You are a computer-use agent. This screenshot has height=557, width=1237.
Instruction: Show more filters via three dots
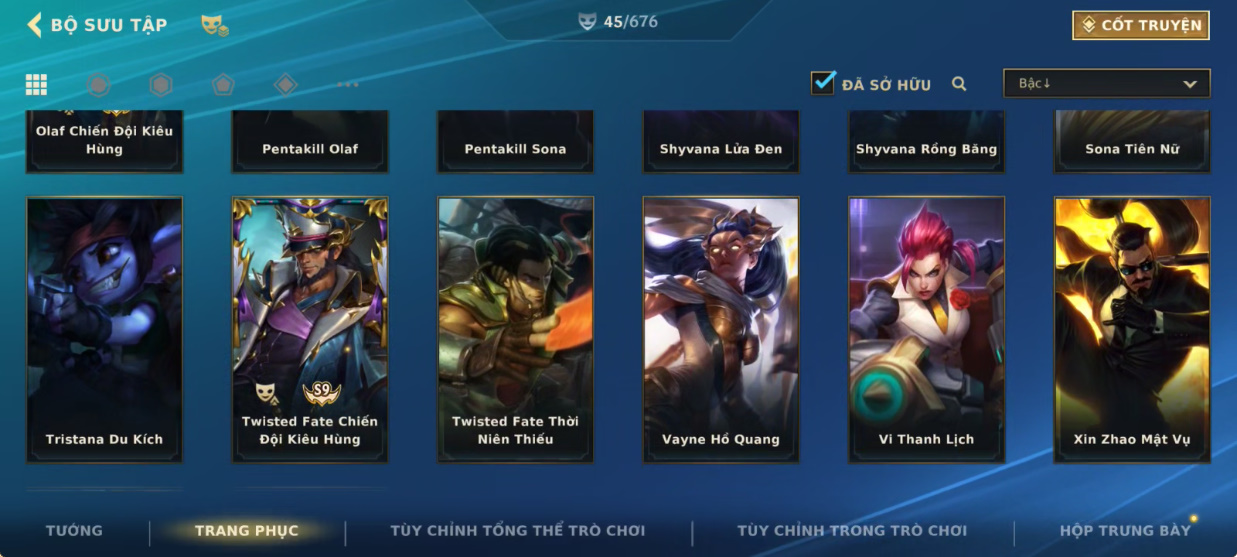[x=348, y=84]
